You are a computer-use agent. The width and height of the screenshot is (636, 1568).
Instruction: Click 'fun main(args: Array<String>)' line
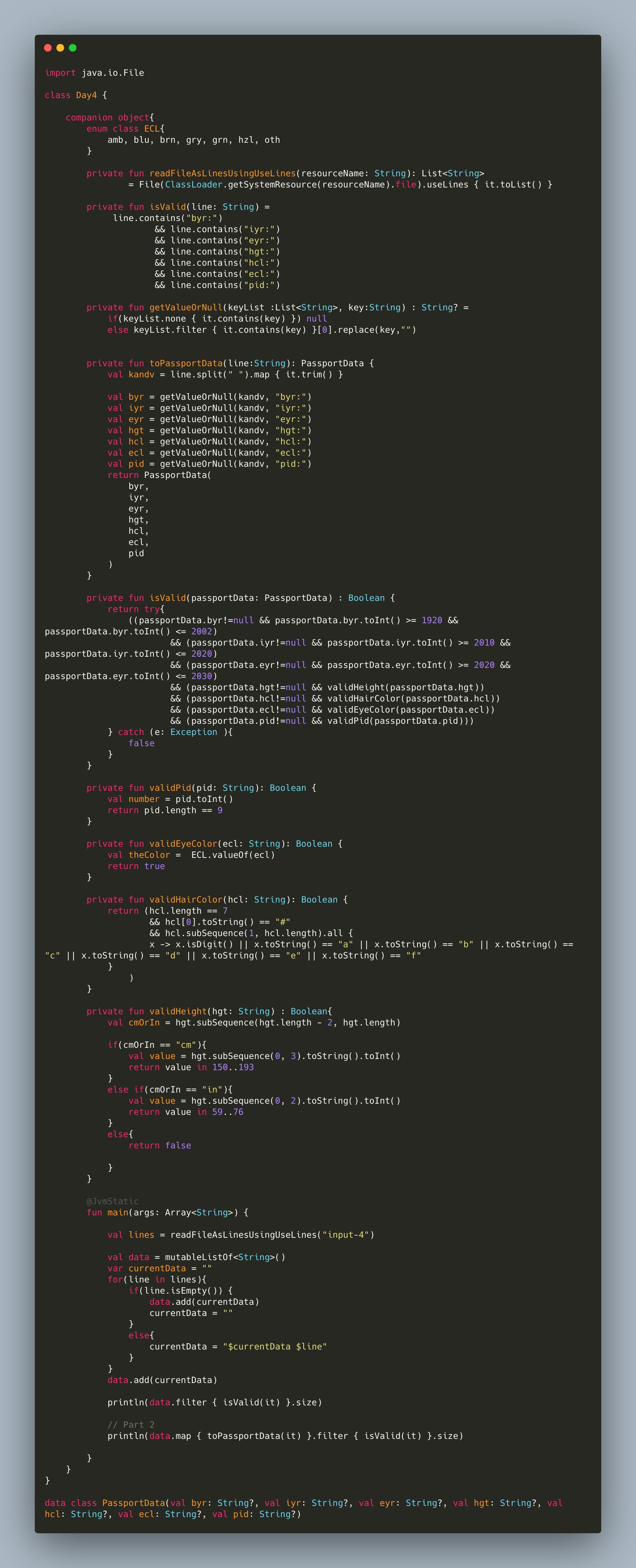click(x=167, y=1213)
